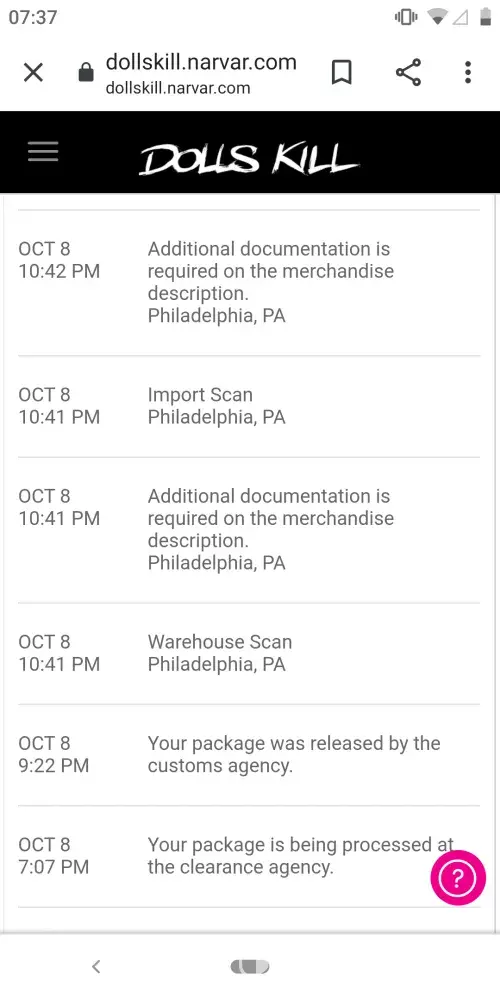
Task: Bookmark the dollskill.narvar.com page
Action: 342,73
